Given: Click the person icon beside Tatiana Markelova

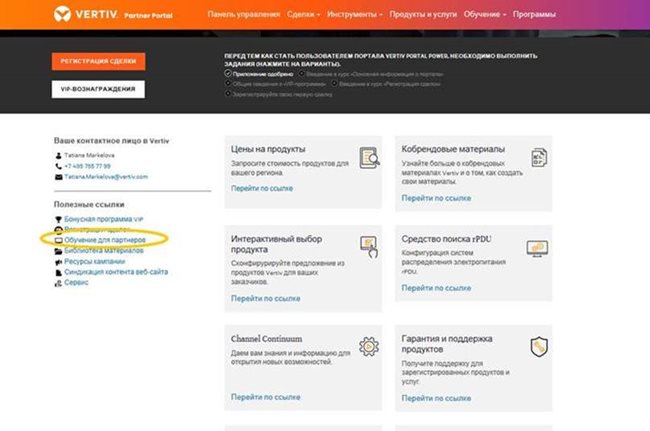Looking at the screenshot, I should coord(58,155).
